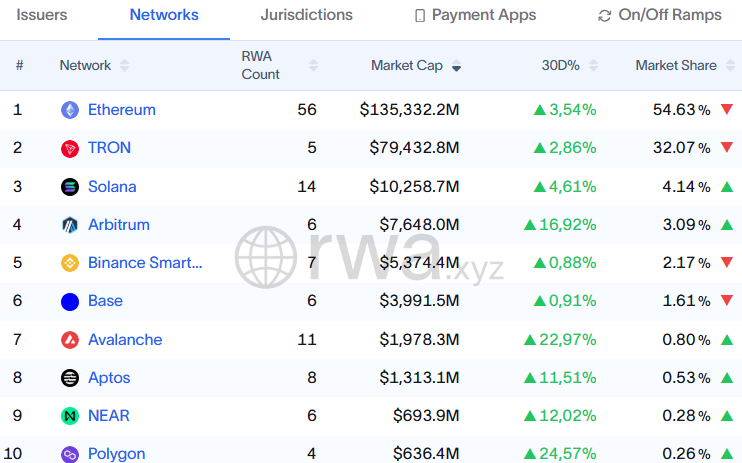Click Avalanche's market cap $1,978.3M

click(419, 339)
